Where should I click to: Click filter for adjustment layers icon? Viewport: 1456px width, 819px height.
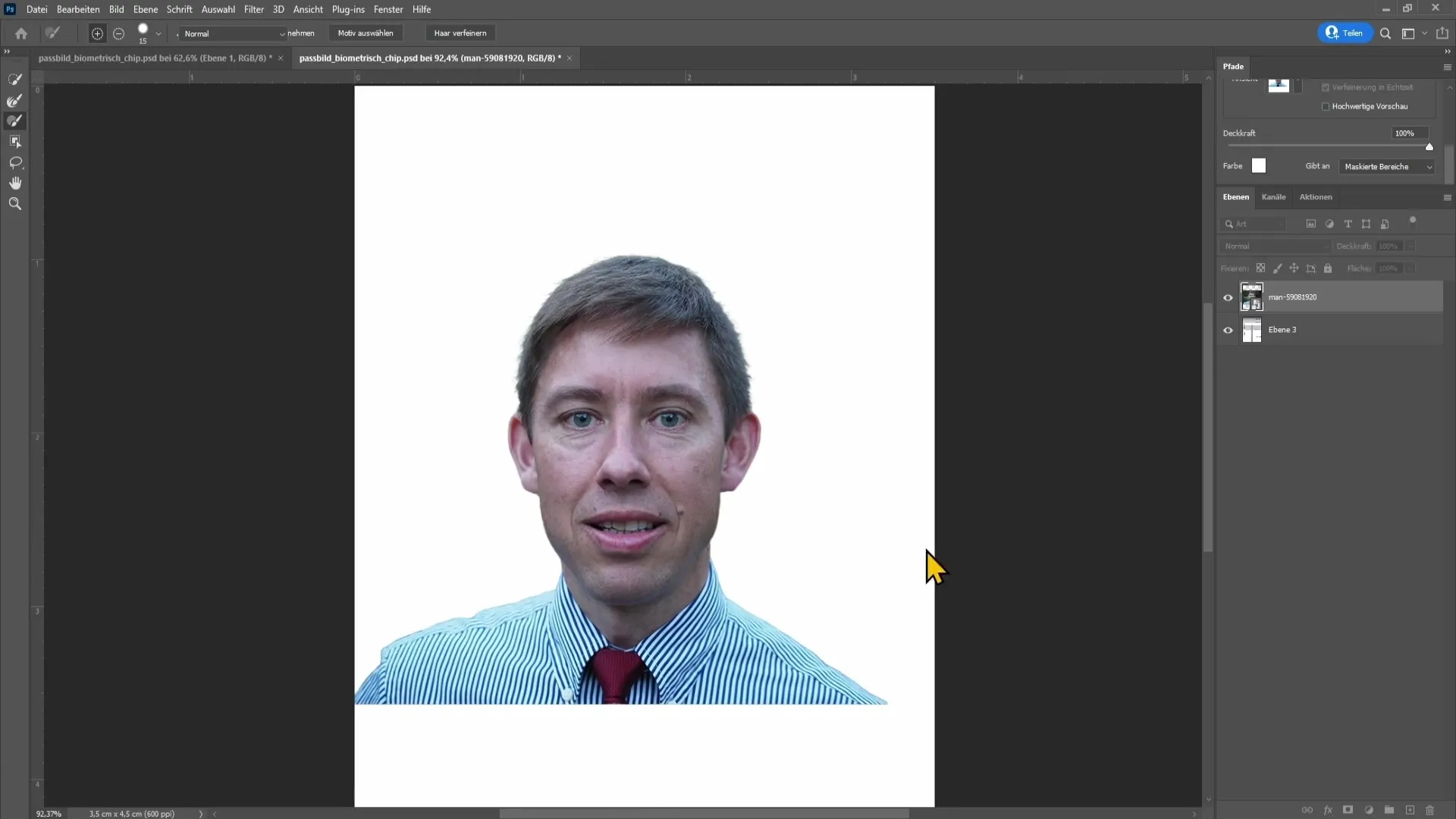(1329, 224)
